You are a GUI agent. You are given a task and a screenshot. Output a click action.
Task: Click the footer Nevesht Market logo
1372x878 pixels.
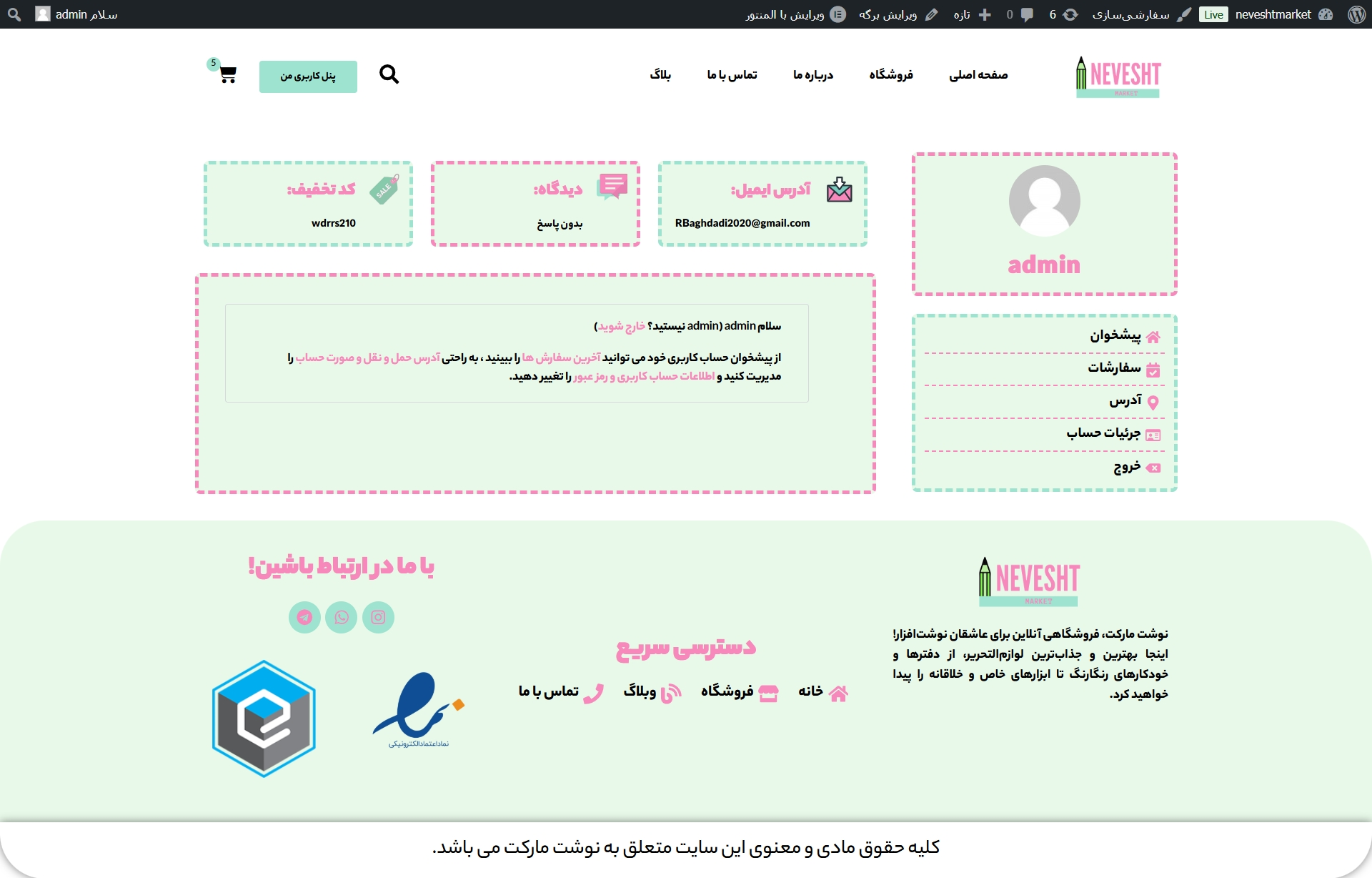1029,582
